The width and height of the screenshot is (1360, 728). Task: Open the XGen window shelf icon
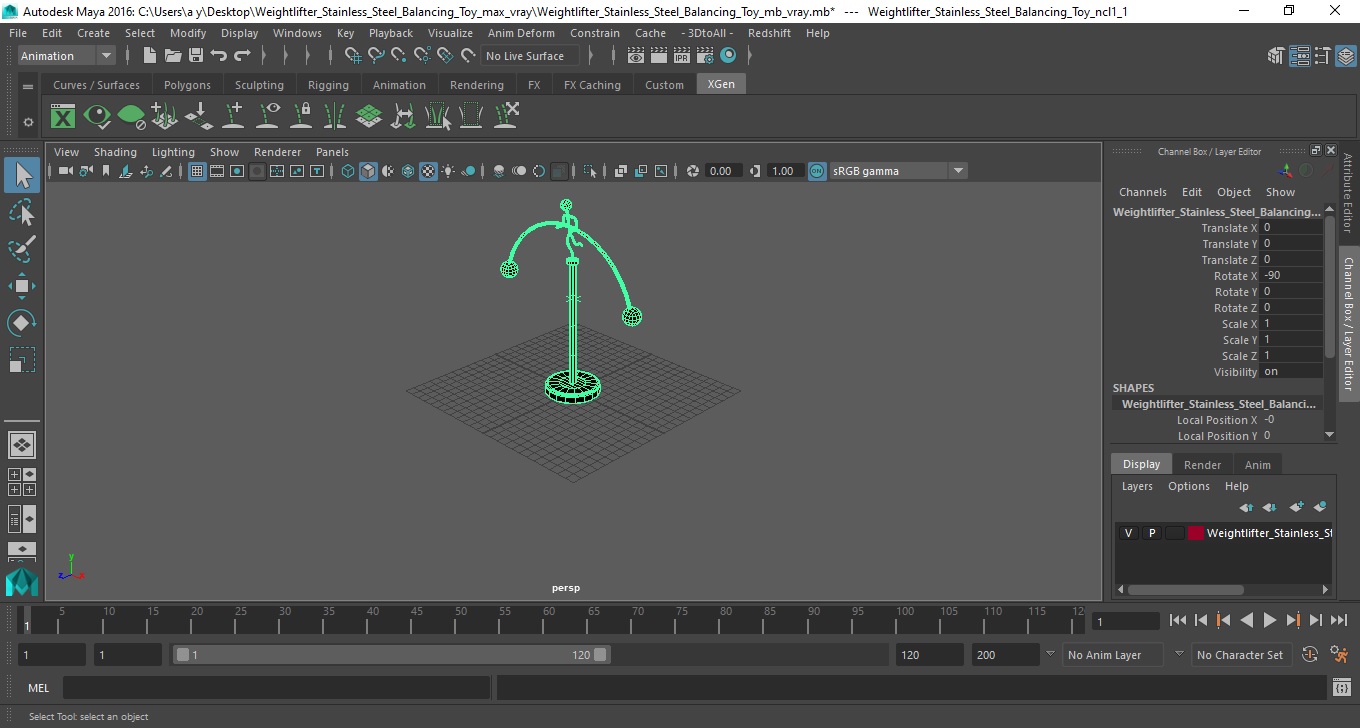coord(63,117)
